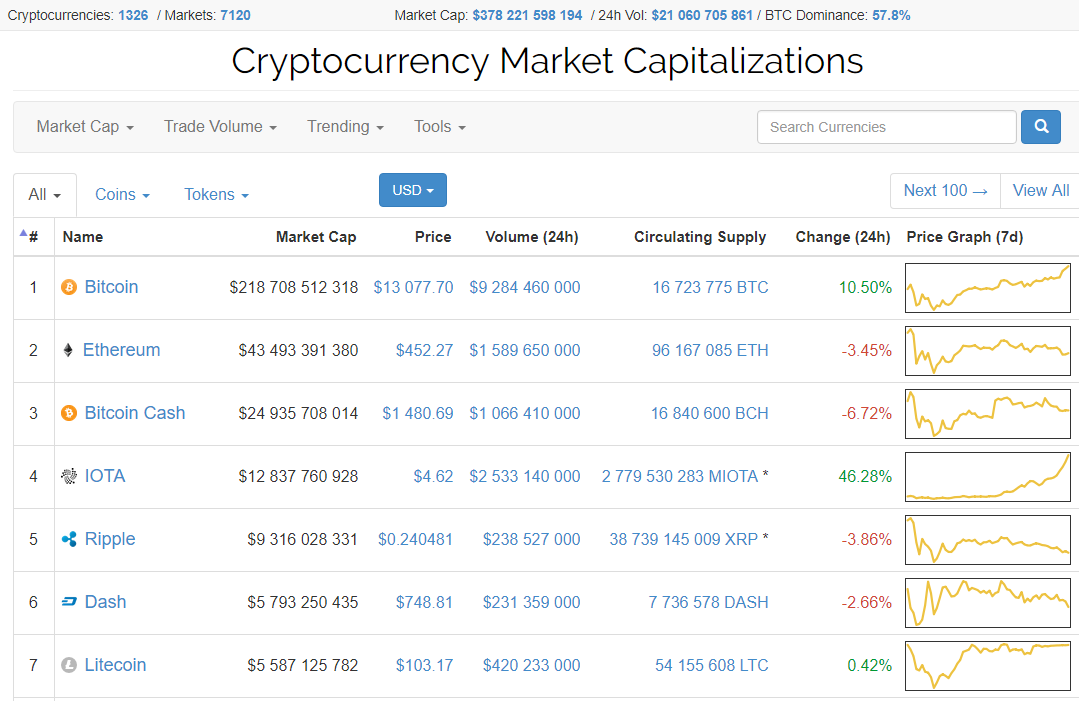Open the Trending menu
This screenshot has width=1079, height=701.
345,127
